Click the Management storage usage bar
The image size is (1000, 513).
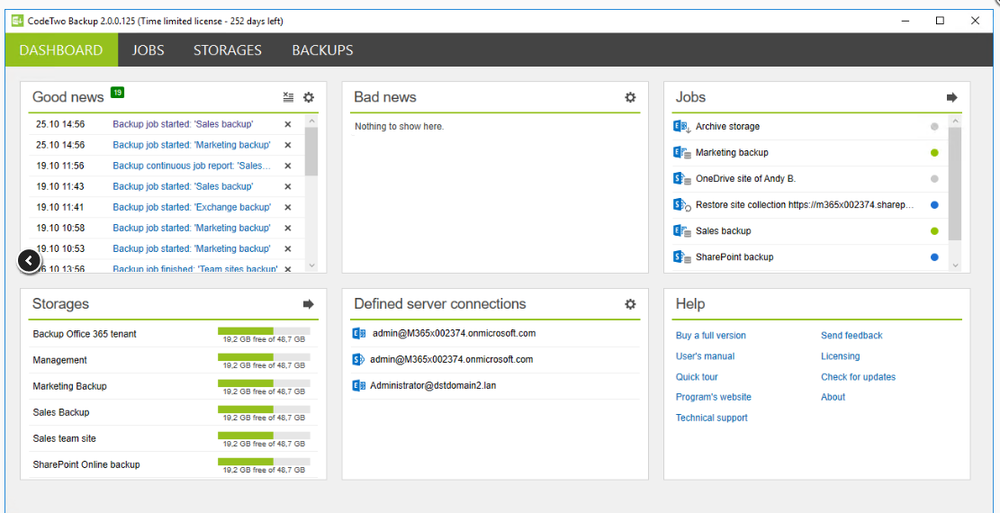(264, 357)
